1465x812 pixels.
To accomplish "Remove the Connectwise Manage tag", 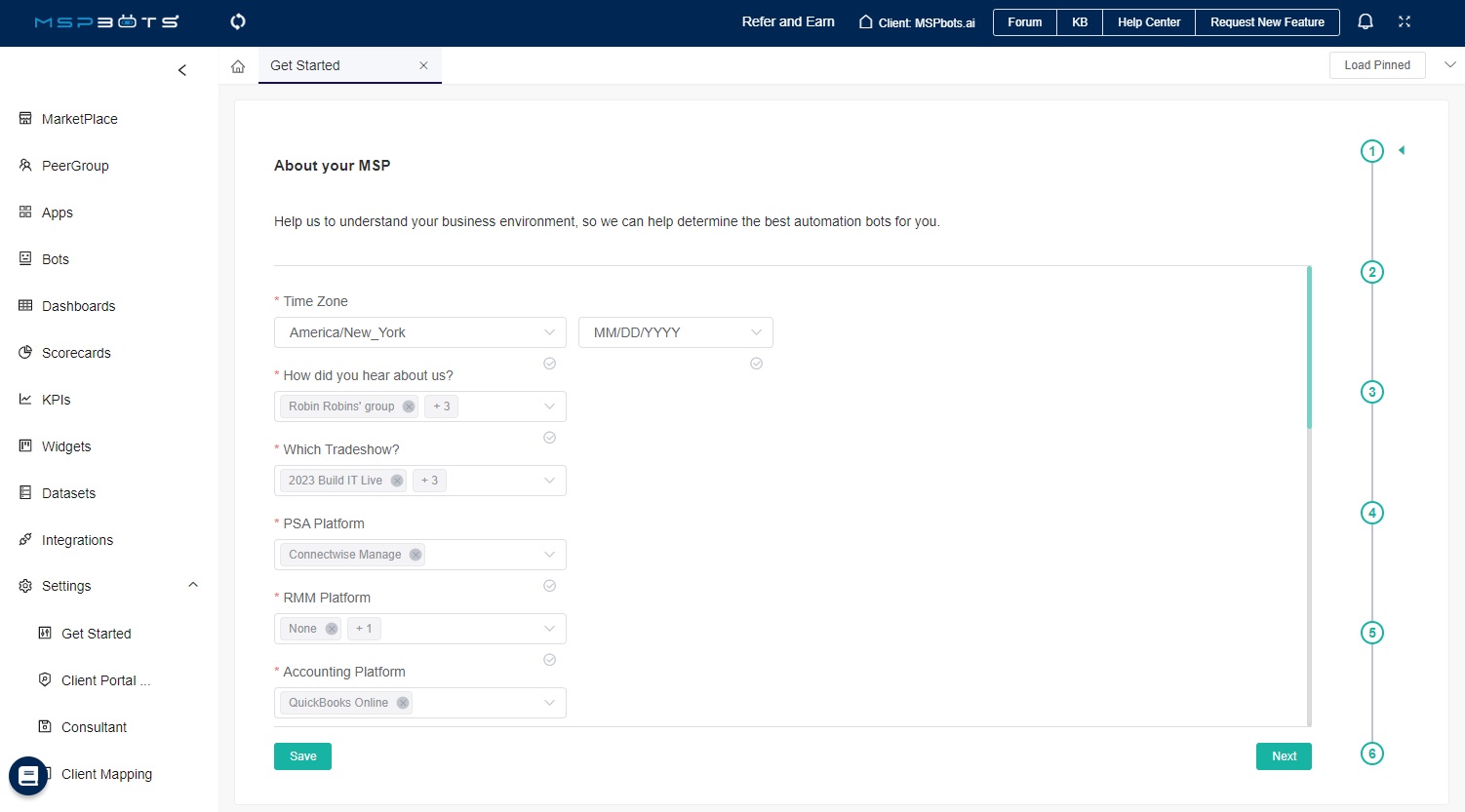I will point(416,555).
